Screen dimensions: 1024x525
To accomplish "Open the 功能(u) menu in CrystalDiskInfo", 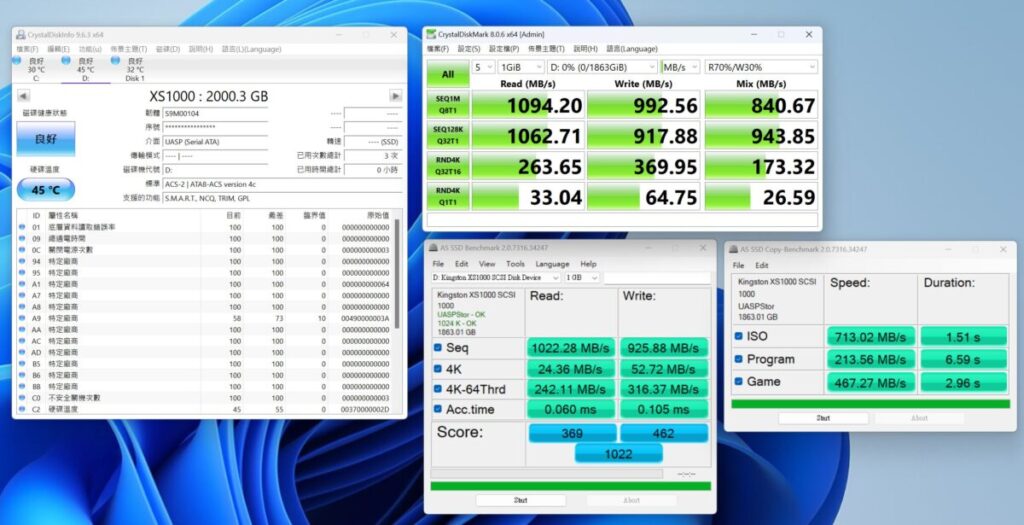I will (x=90, y=49).
